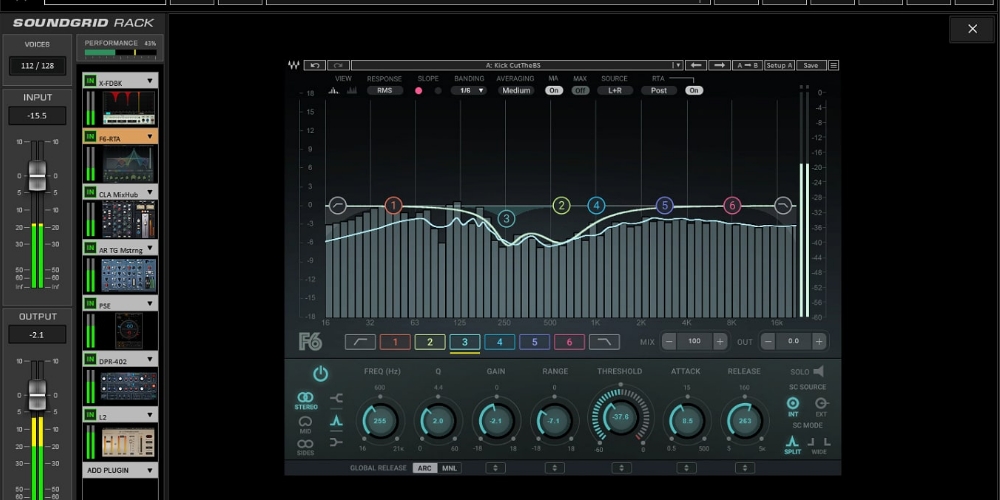Switch global release to MNL
The image size is (1000, 500).
tap(449, 468)
